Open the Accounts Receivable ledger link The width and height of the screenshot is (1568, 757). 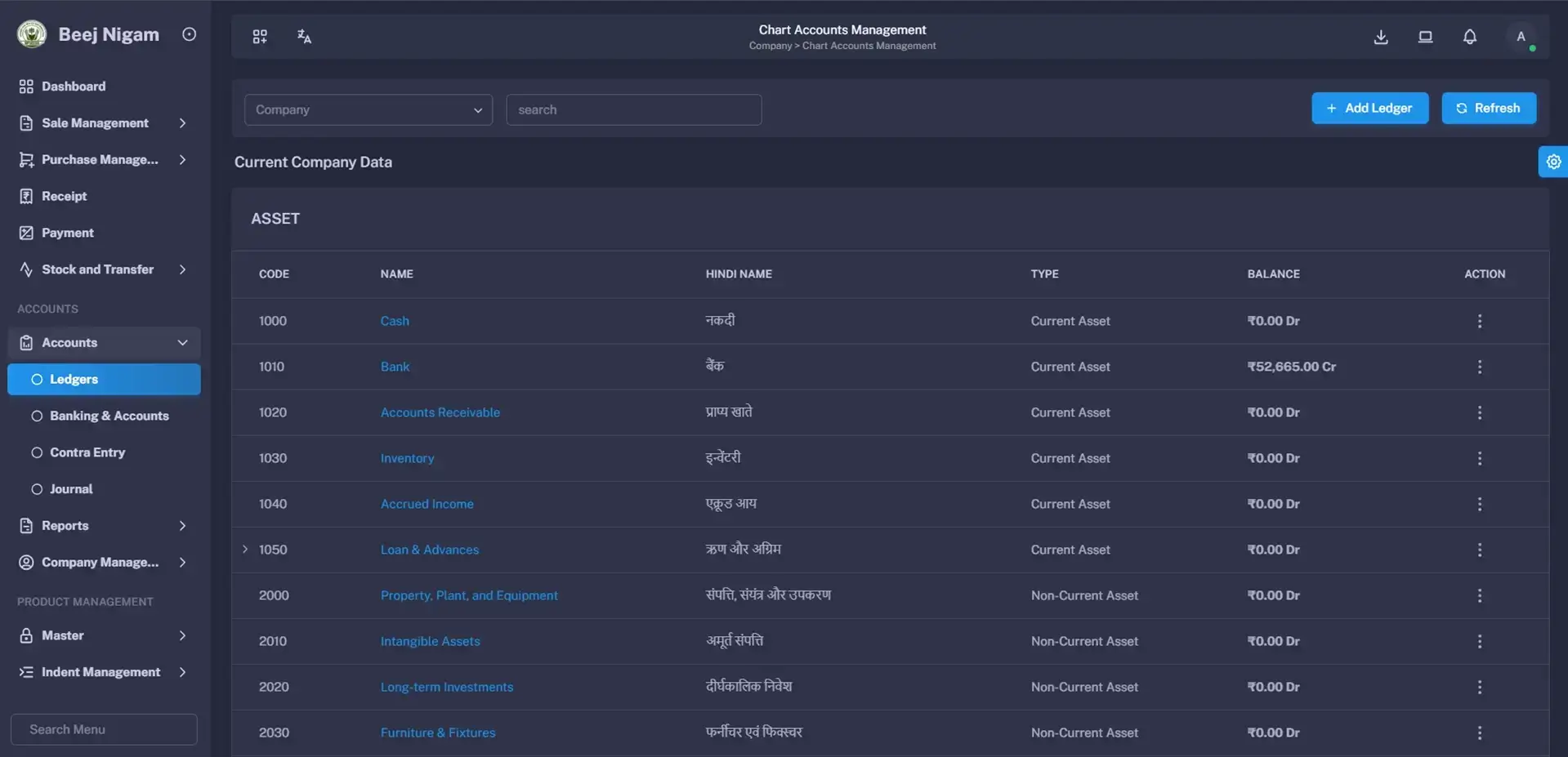pyautogui.click(x=440, y=412)
